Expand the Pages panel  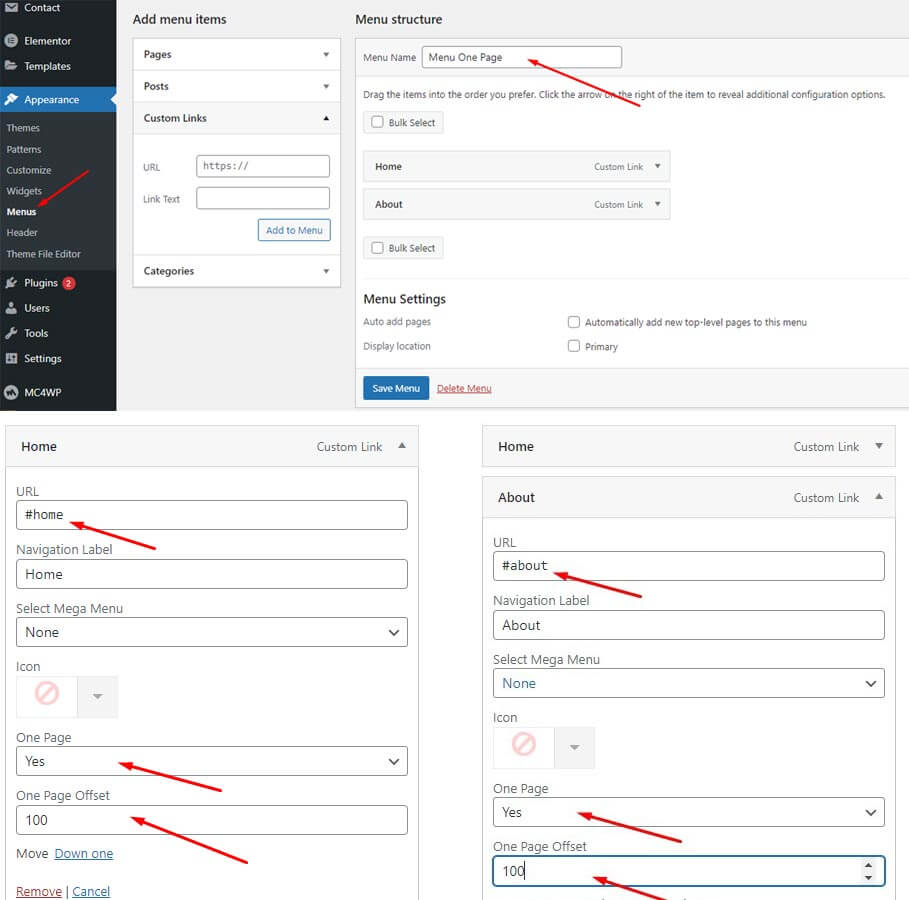coord(326,55)
